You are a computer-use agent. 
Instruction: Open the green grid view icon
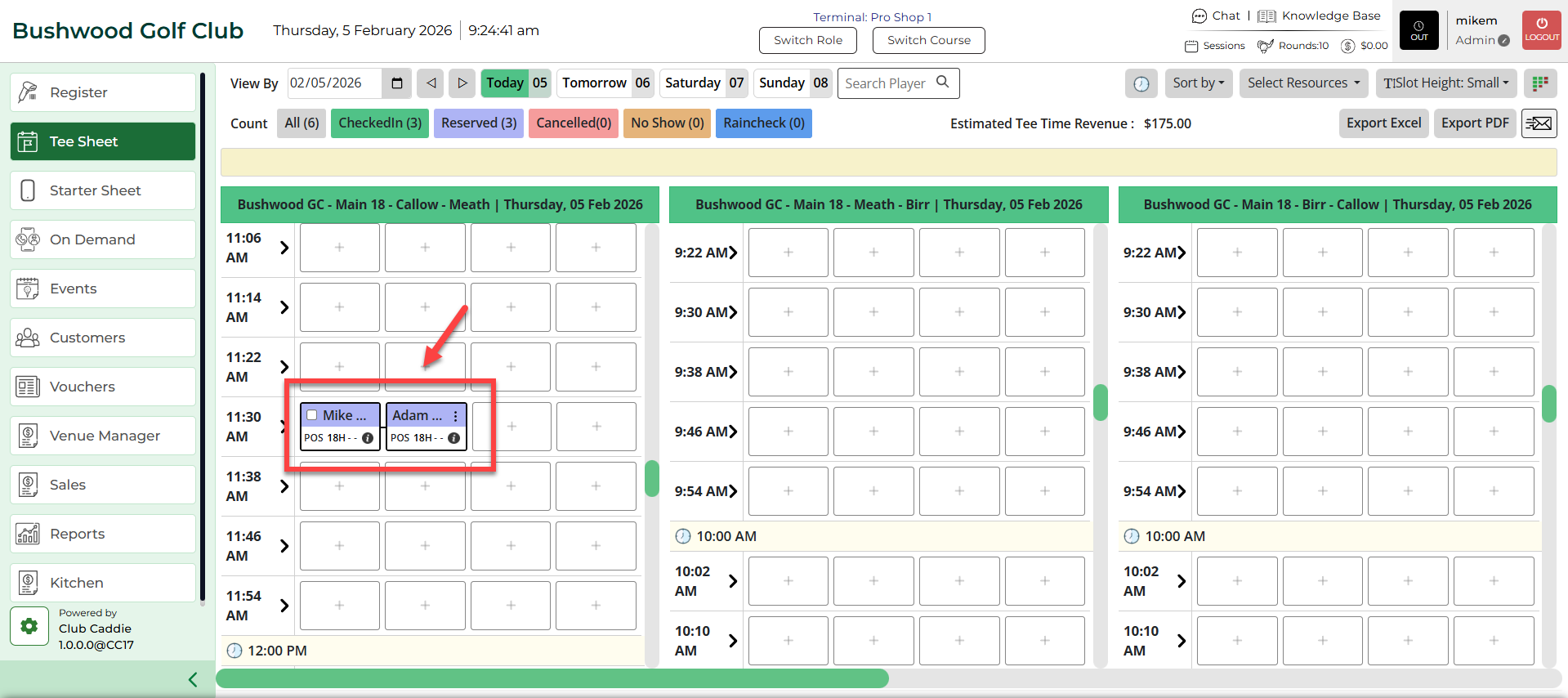[x=1540, y=83]
